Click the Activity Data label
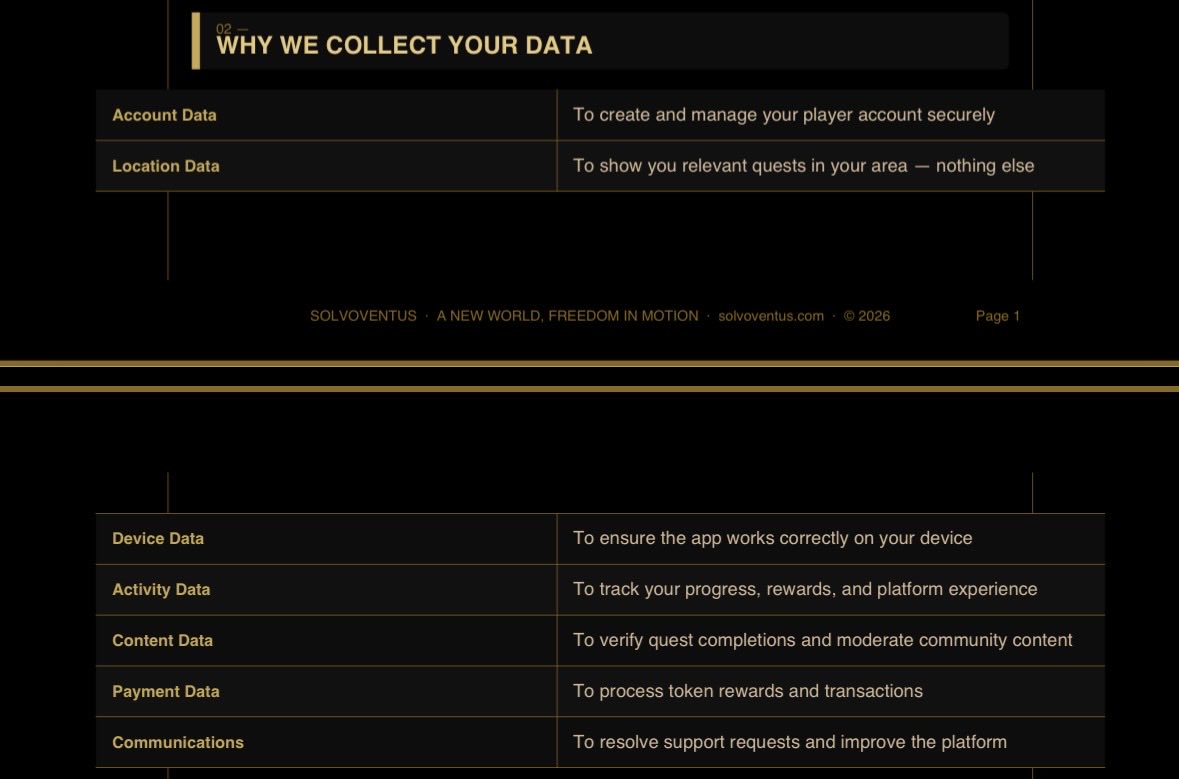The image size is (1179, 779). 161,590
